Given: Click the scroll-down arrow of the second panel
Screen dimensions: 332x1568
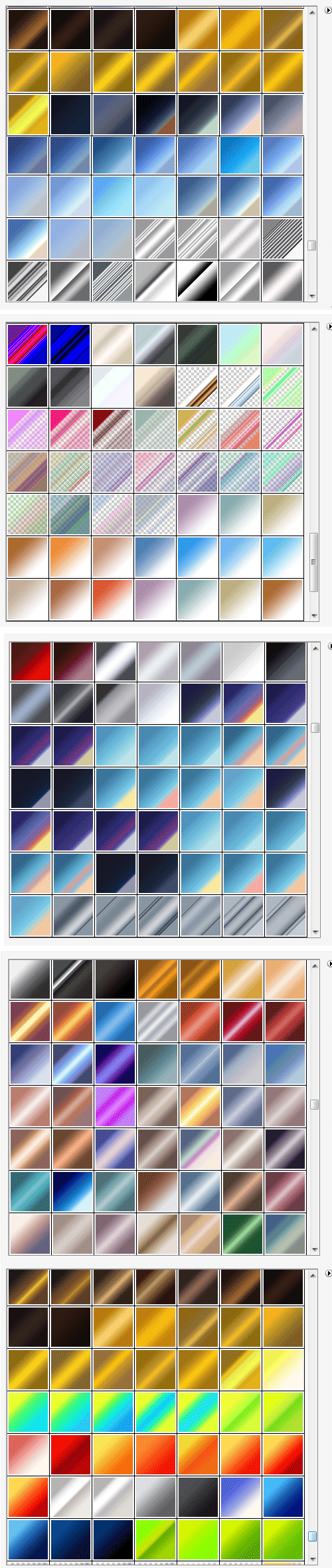Looking at the screenshot, I should [x=313, y=616].
